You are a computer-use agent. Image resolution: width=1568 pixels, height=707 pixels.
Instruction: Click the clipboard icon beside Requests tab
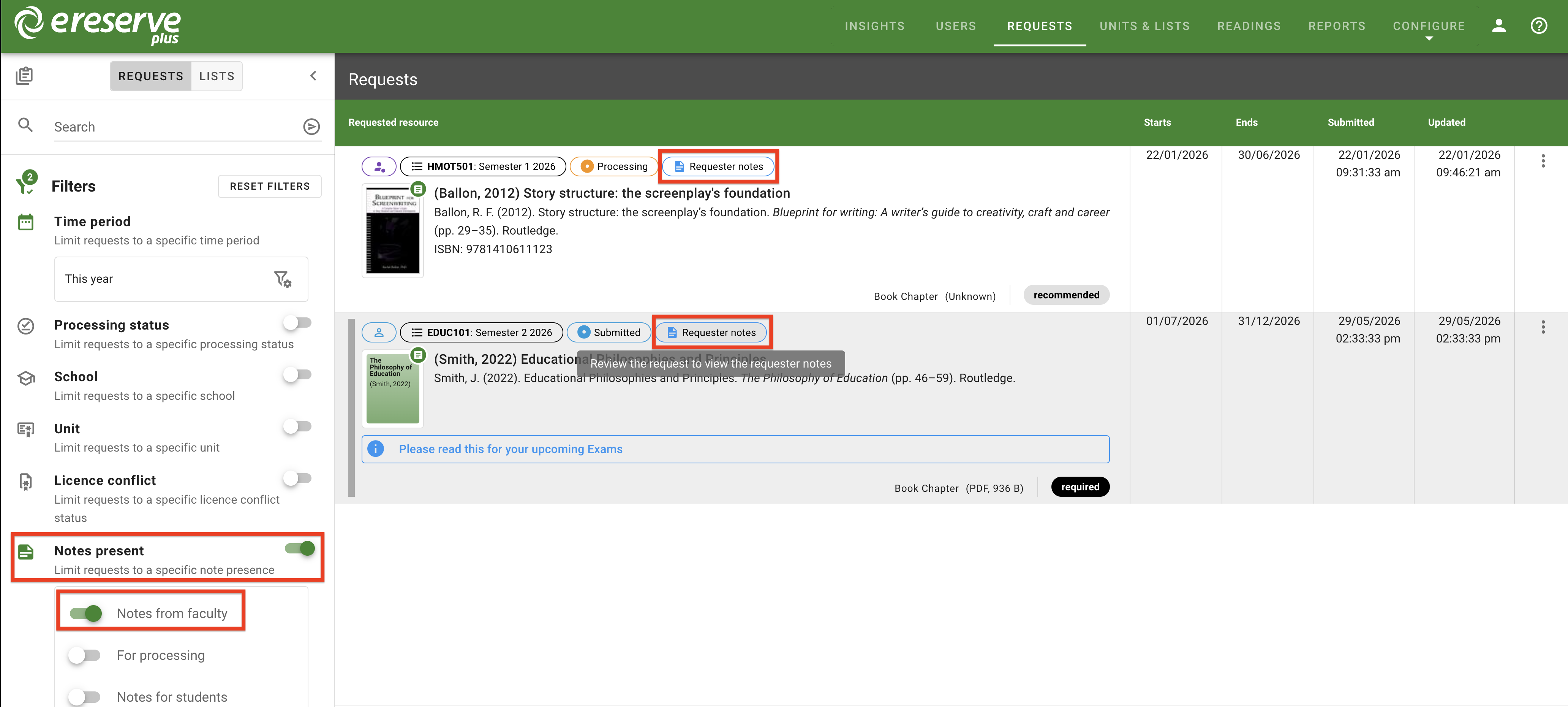click(24, 76)
